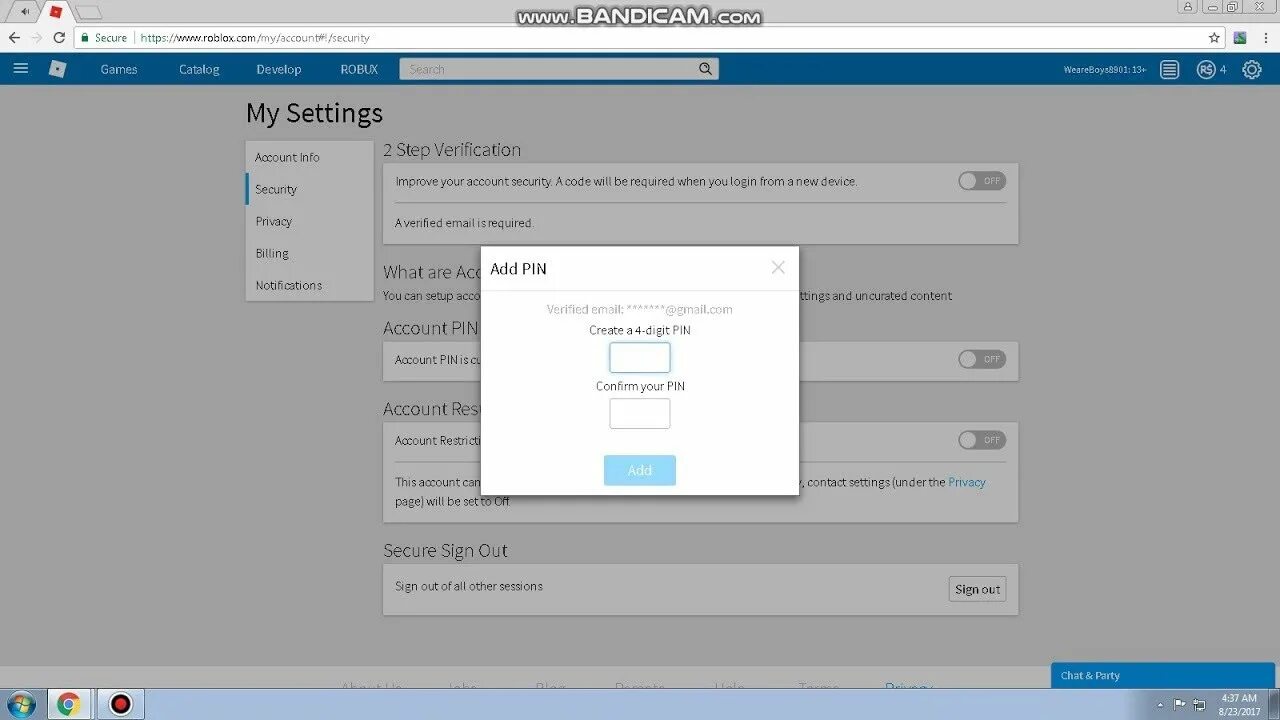Click the extension icon beside the bookmark star
This screenshot has width=1280, height=720.
pyautogui.click(x=1240, y=38)
